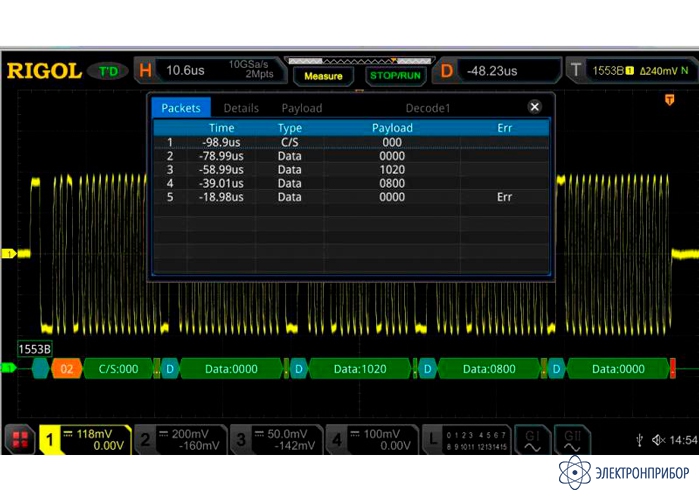This screenshot has width=699, height=500.
Task: Click the Data:0800 decode segment
Action: coord(489,369)
